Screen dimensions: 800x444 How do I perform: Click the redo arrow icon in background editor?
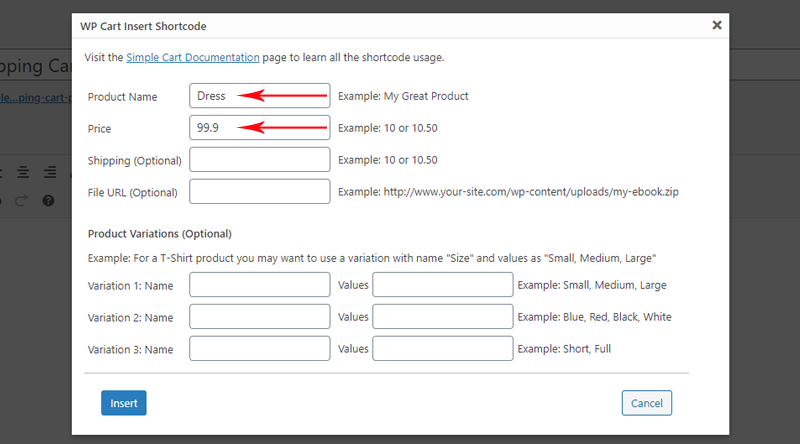point(21,201)
